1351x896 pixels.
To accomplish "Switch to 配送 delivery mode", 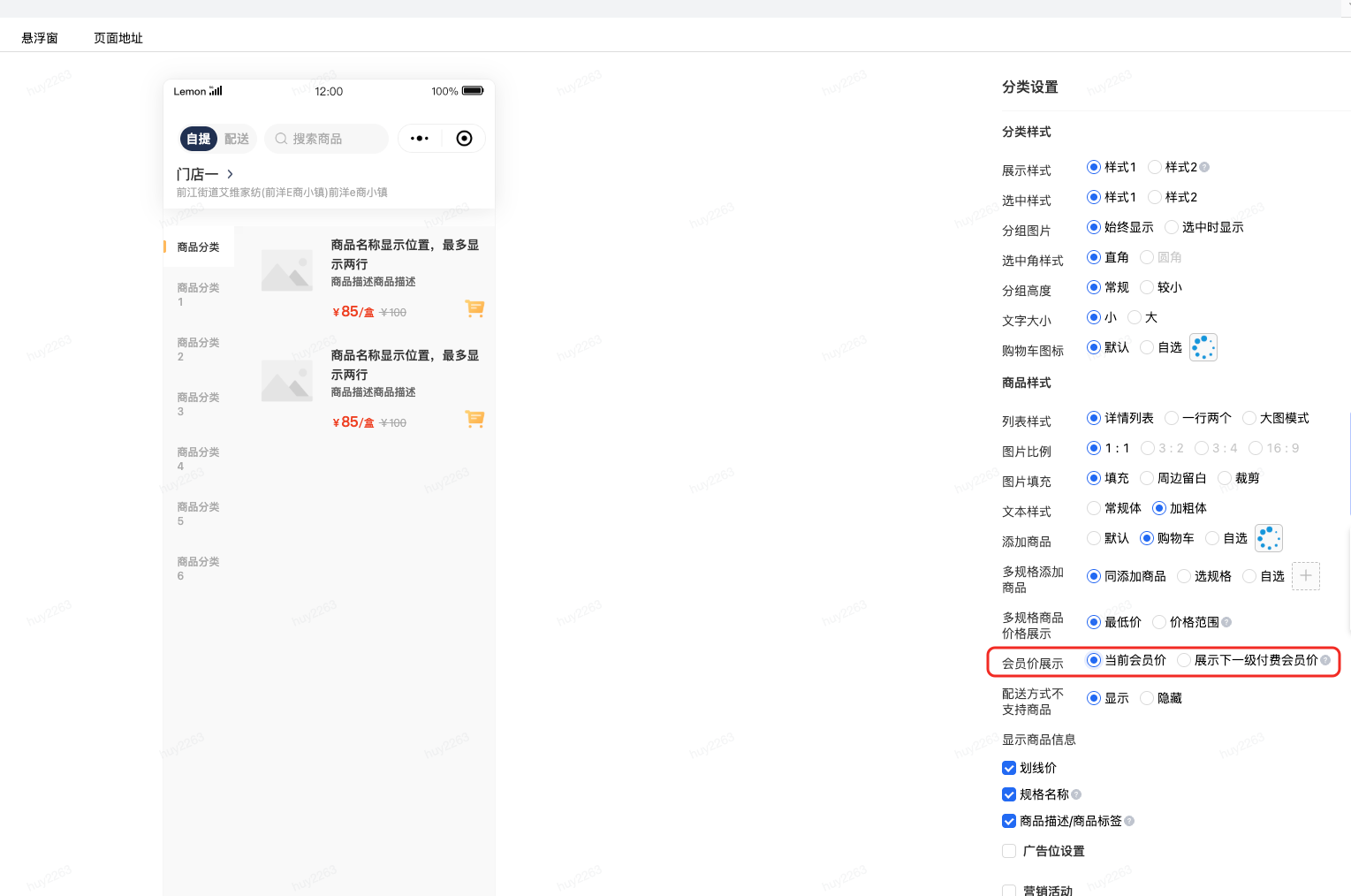I will click(237, 139).
